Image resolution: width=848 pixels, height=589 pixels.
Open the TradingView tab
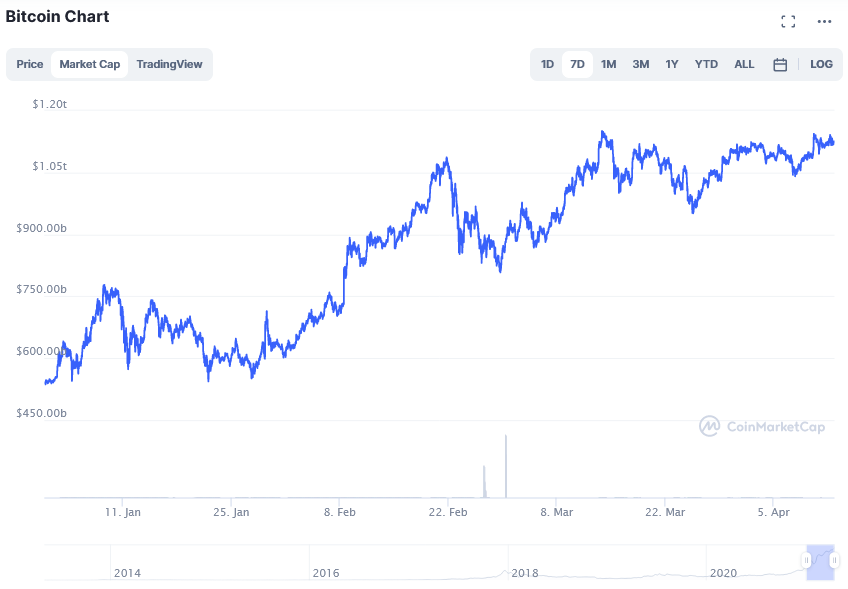tap(169, 64)
